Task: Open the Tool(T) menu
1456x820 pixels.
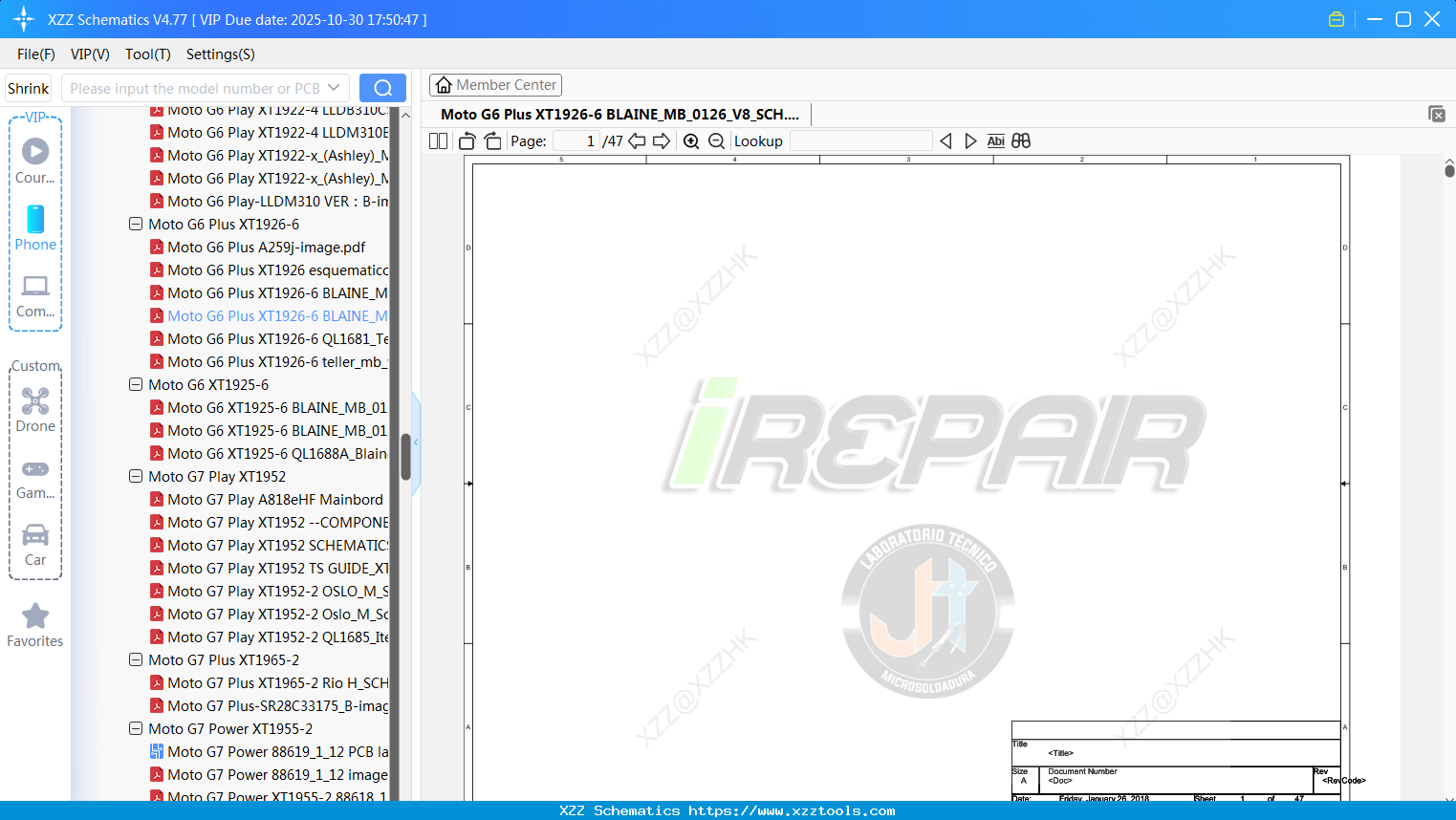Action: pos(148,54)
